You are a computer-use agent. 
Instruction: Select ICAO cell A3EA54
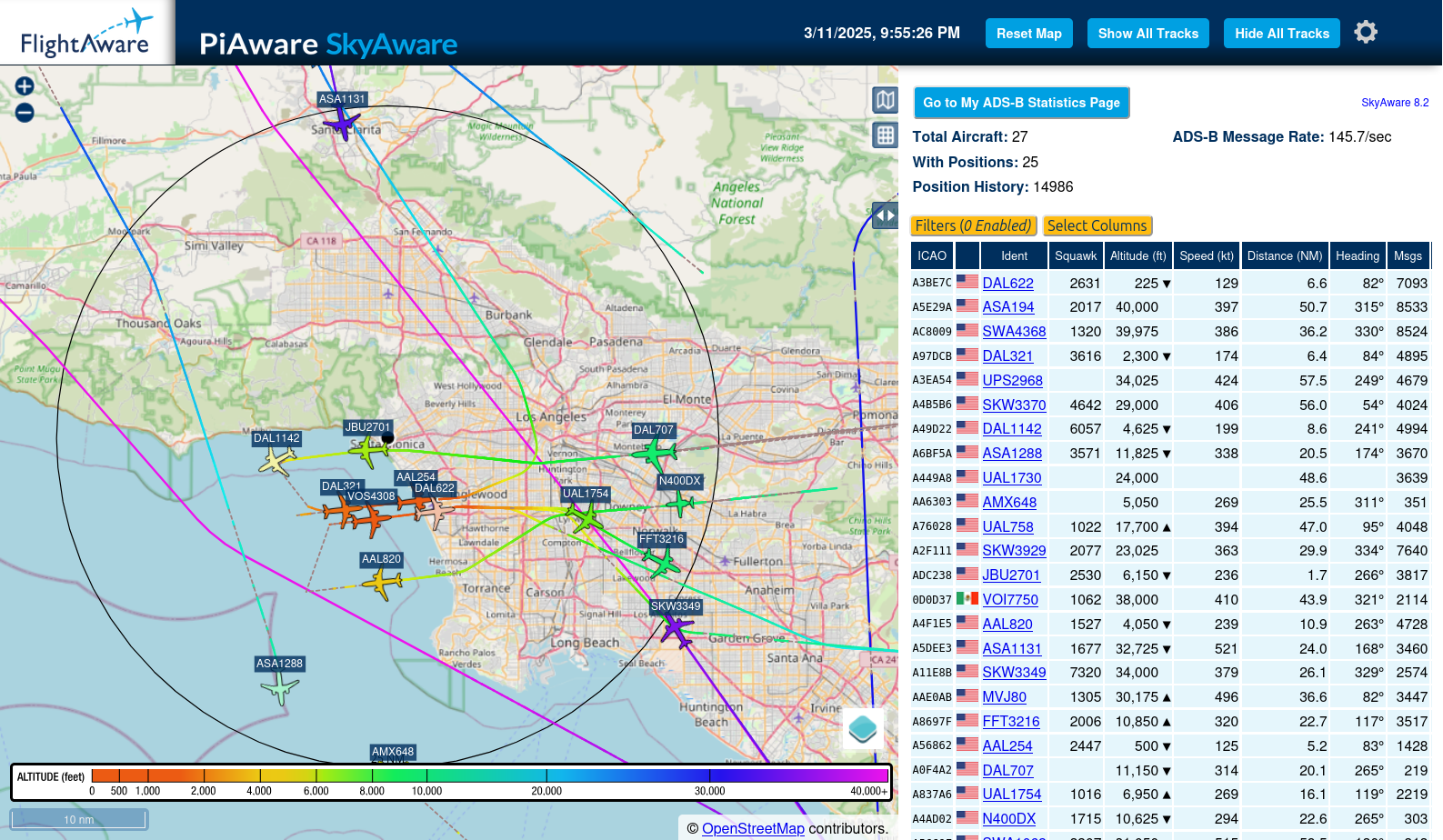[x=932, y=381]
